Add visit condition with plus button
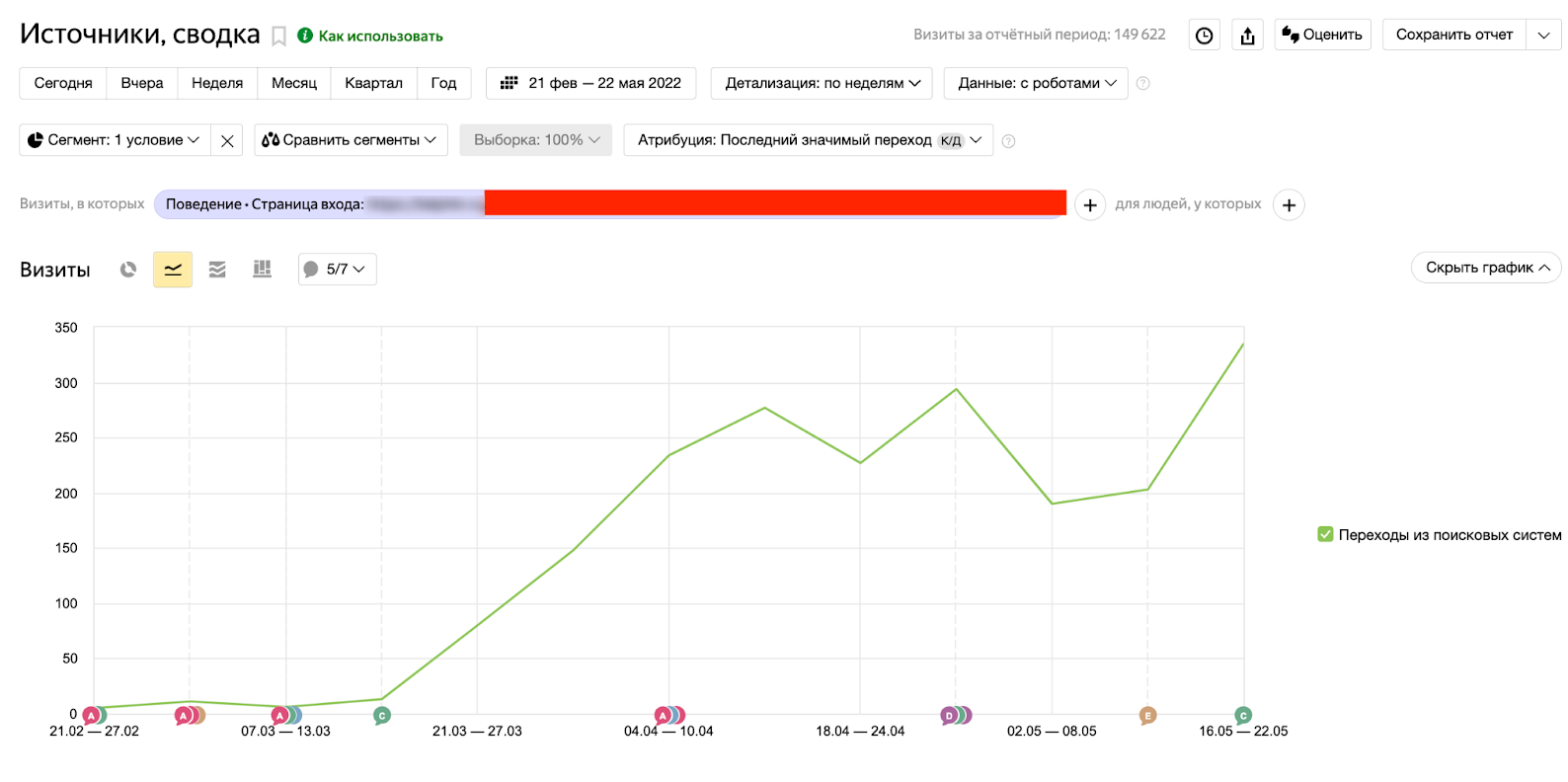The image size is (1568, 782). coord(1089,205)
